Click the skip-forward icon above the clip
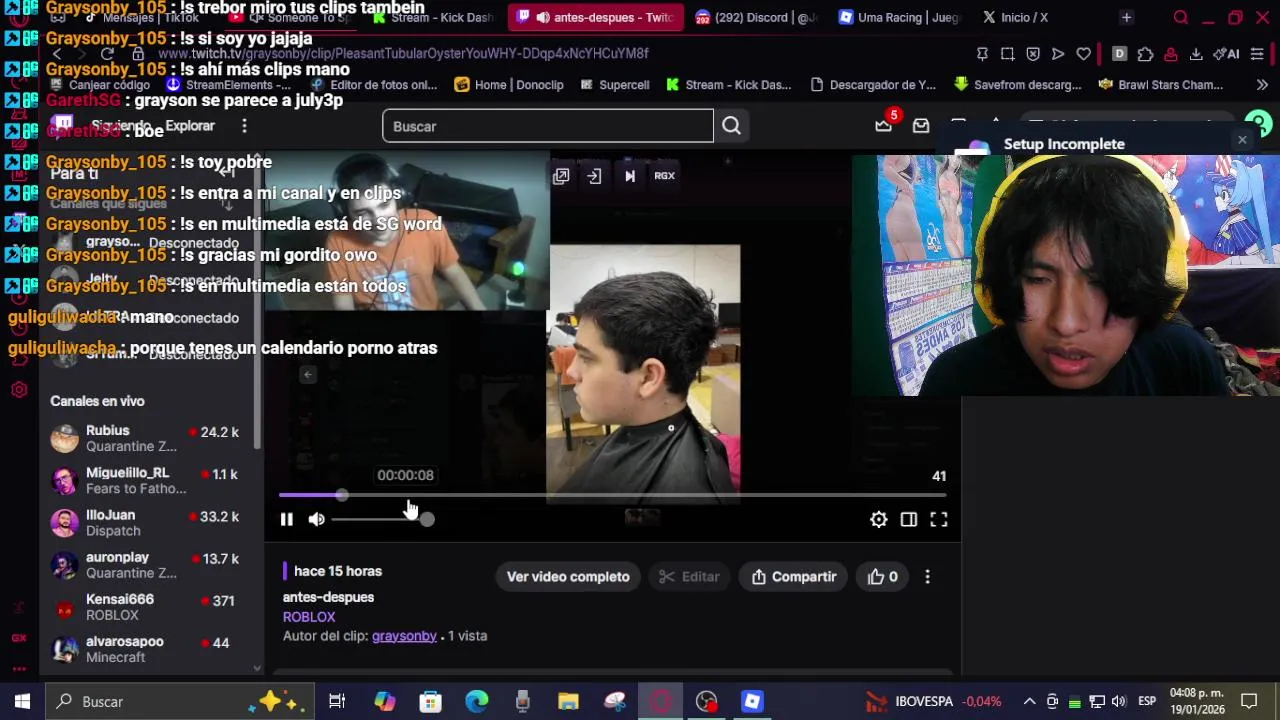 [630, 176]
